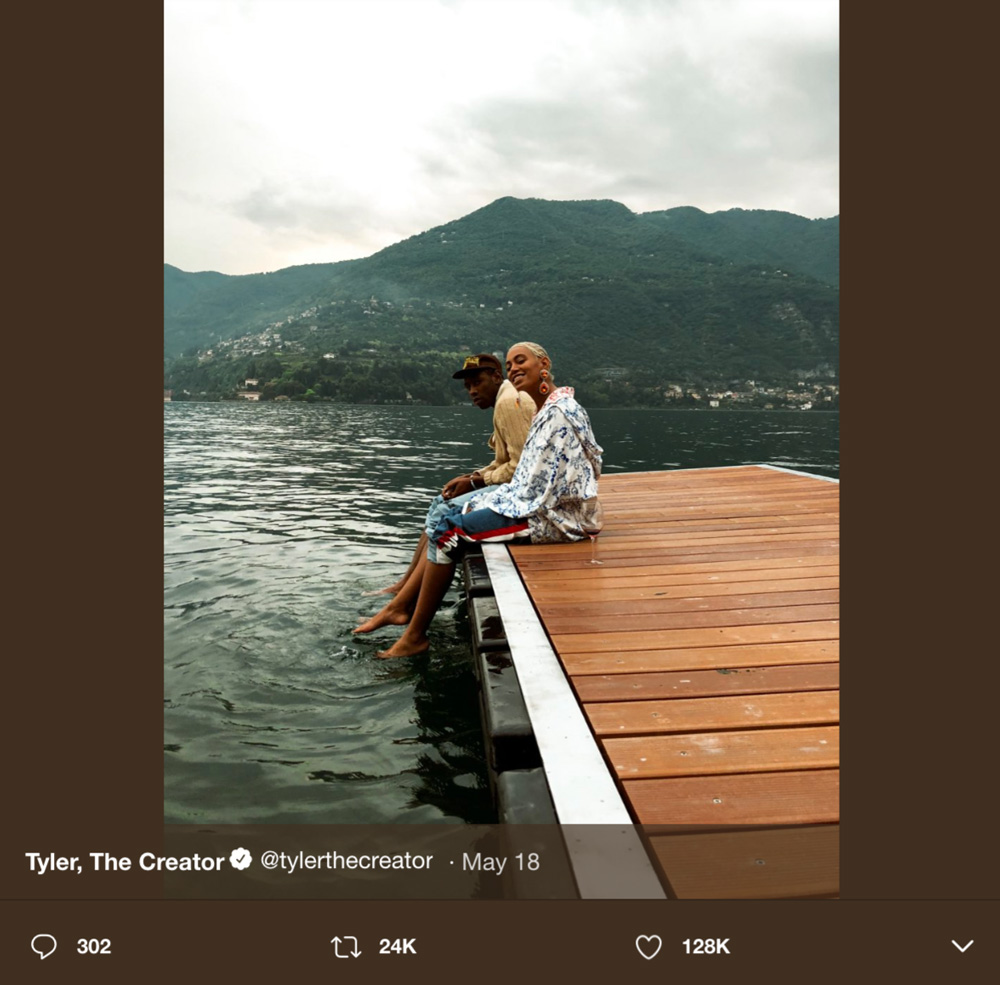Click the woman's orange earring in the photo

545,383
